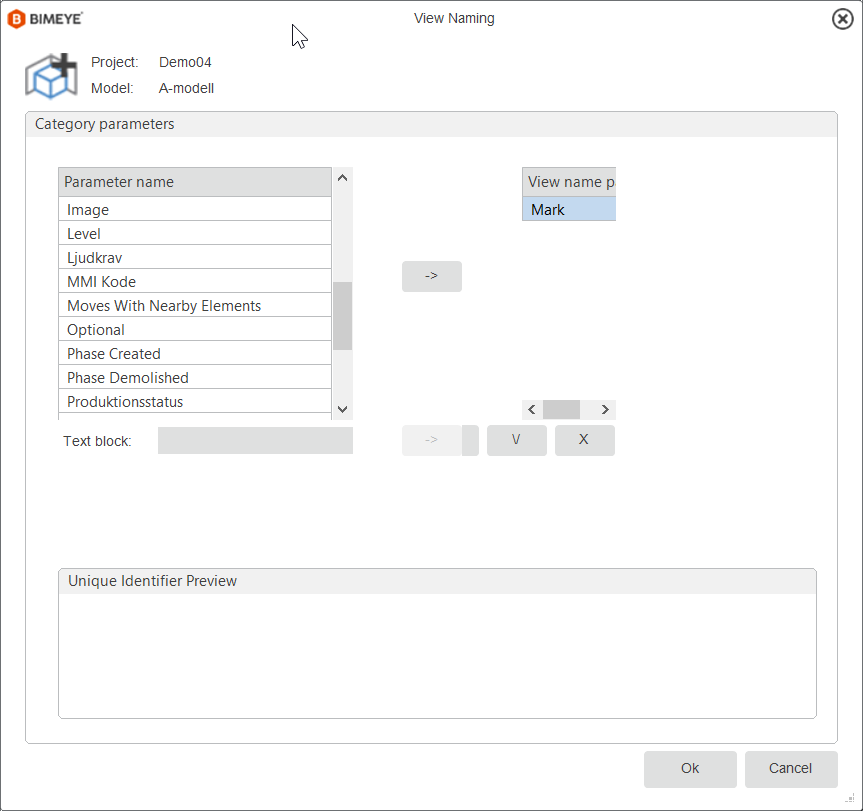Select the Image parameter row

point(195,210)
